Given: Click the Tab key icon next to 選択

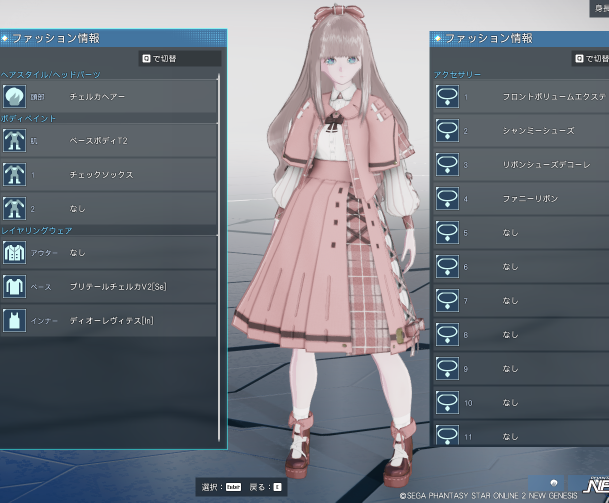Looking at the screenshot, I should tap(233, 487).
